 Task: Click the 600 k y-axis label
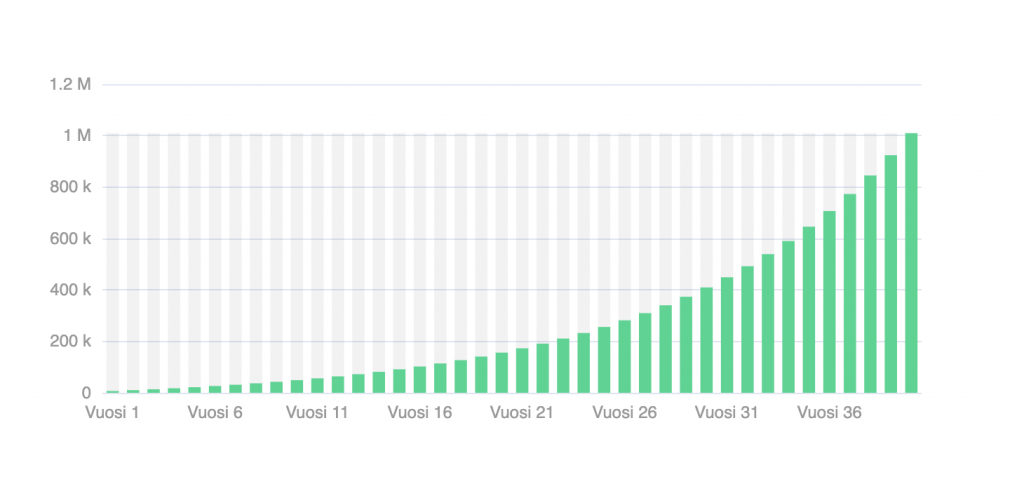pos(71,239)
